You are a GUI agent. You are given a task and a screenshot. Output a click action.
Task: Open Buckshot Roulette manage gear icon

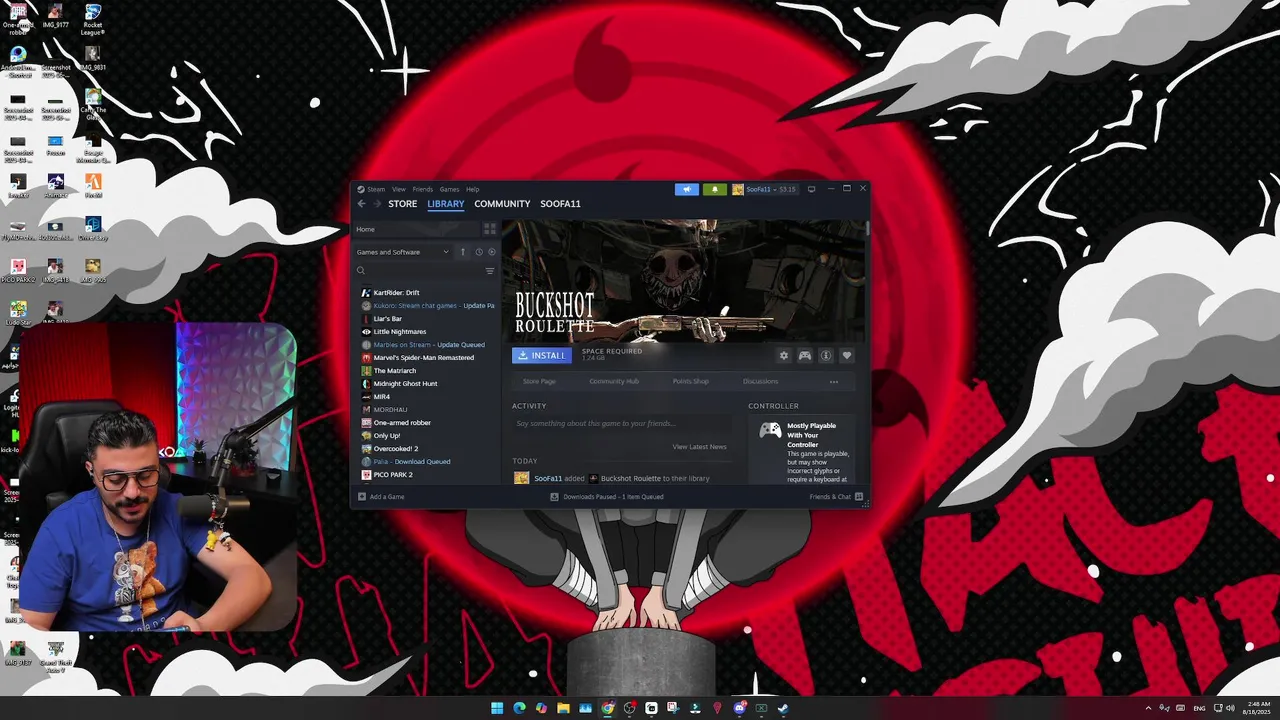click(x=784, y=355)
